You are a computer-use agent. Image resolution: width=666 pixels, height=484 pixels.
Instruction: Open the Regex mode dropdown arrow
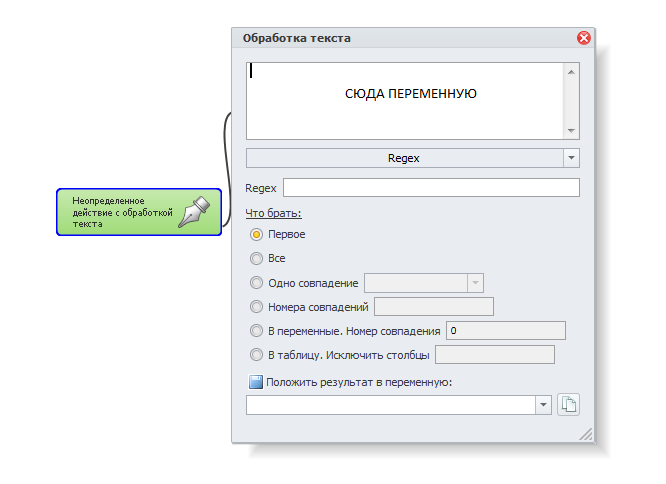571,158
